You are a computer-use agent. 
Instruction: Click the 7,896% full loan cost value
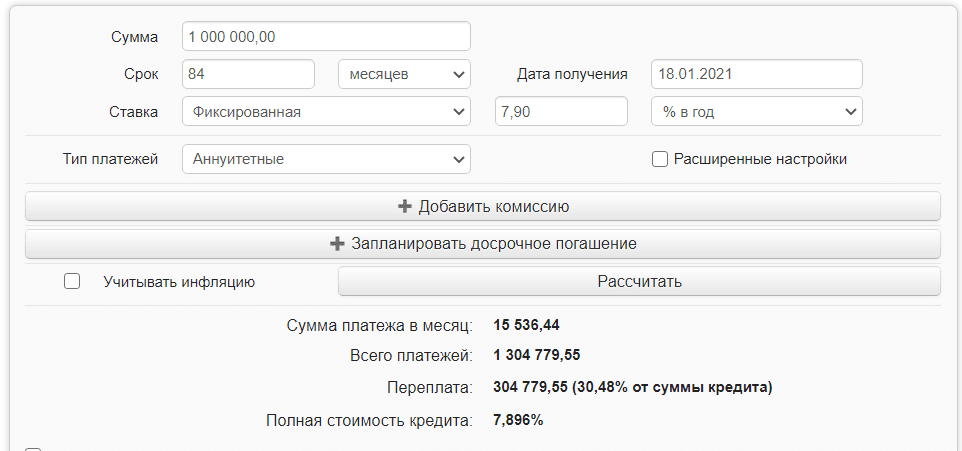coord(518,421)
